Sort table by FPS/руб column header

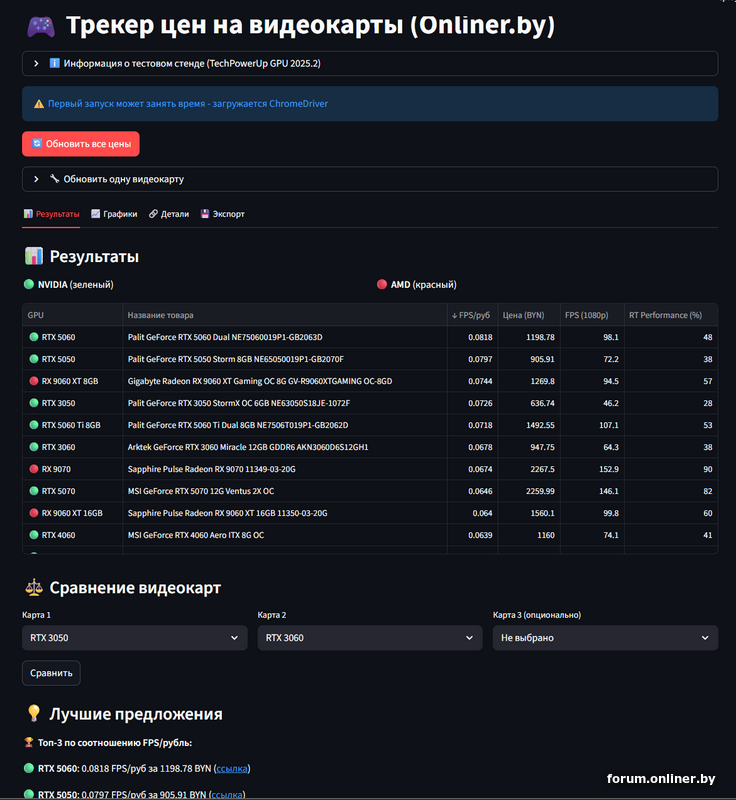coord(472,315)
